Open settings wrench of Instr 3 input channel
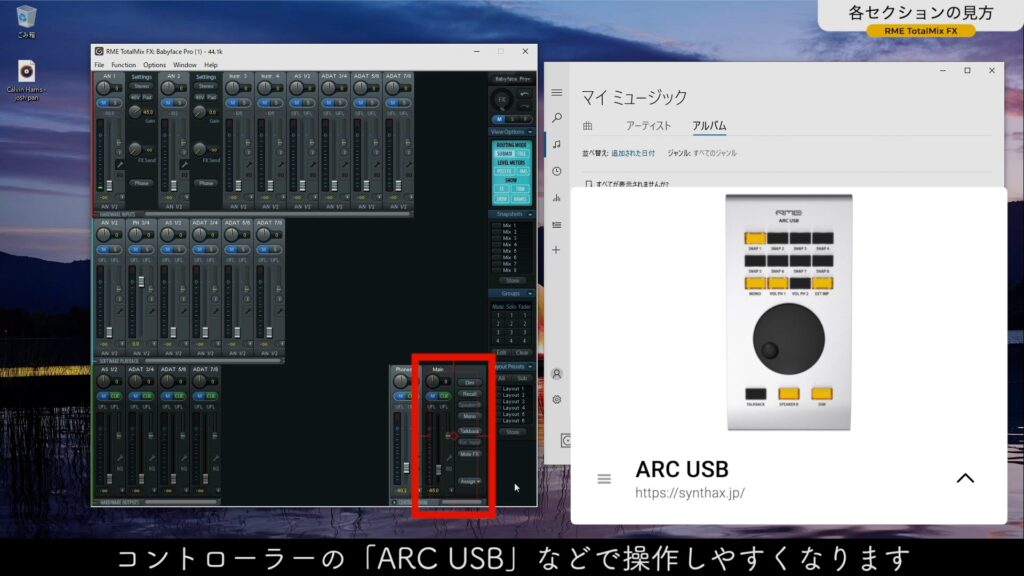This screenshot has height=576, width=1024. [248, 165]
